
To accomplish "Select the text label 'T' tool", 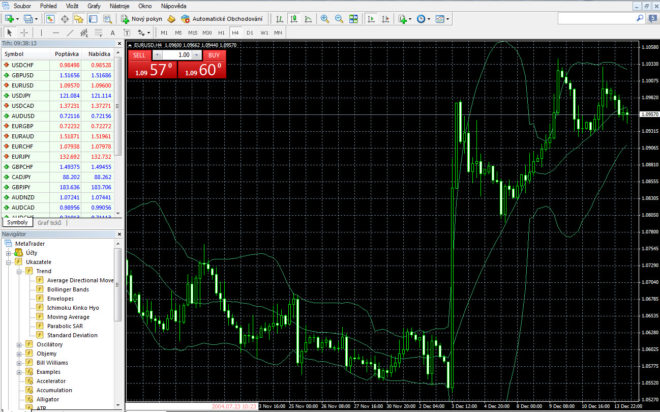I will 126,32.
